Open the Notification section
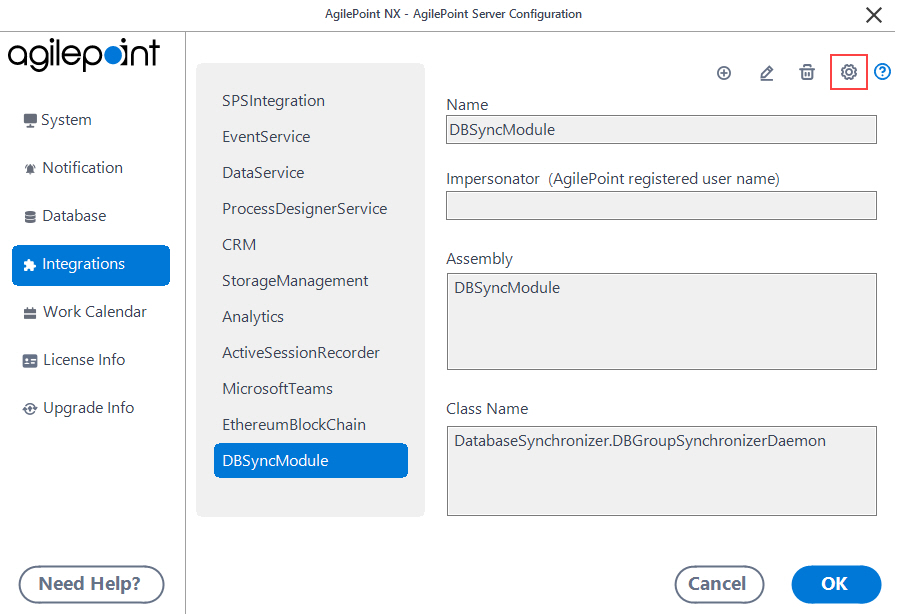 click(73, 168)
